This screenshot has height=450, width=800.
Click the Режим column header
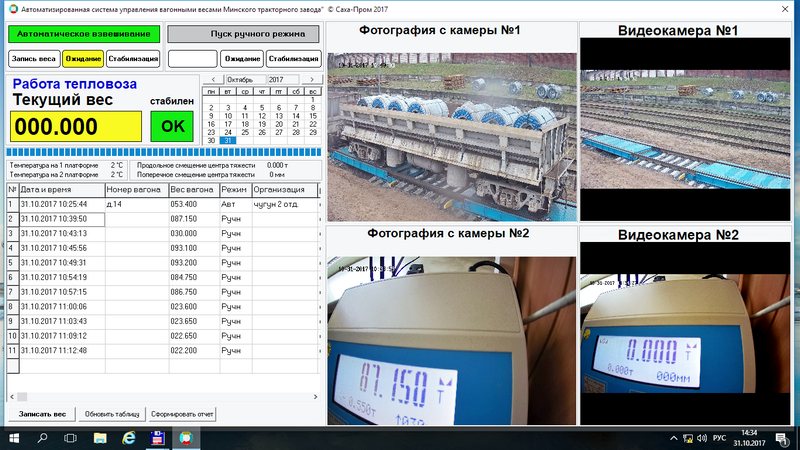235,190
